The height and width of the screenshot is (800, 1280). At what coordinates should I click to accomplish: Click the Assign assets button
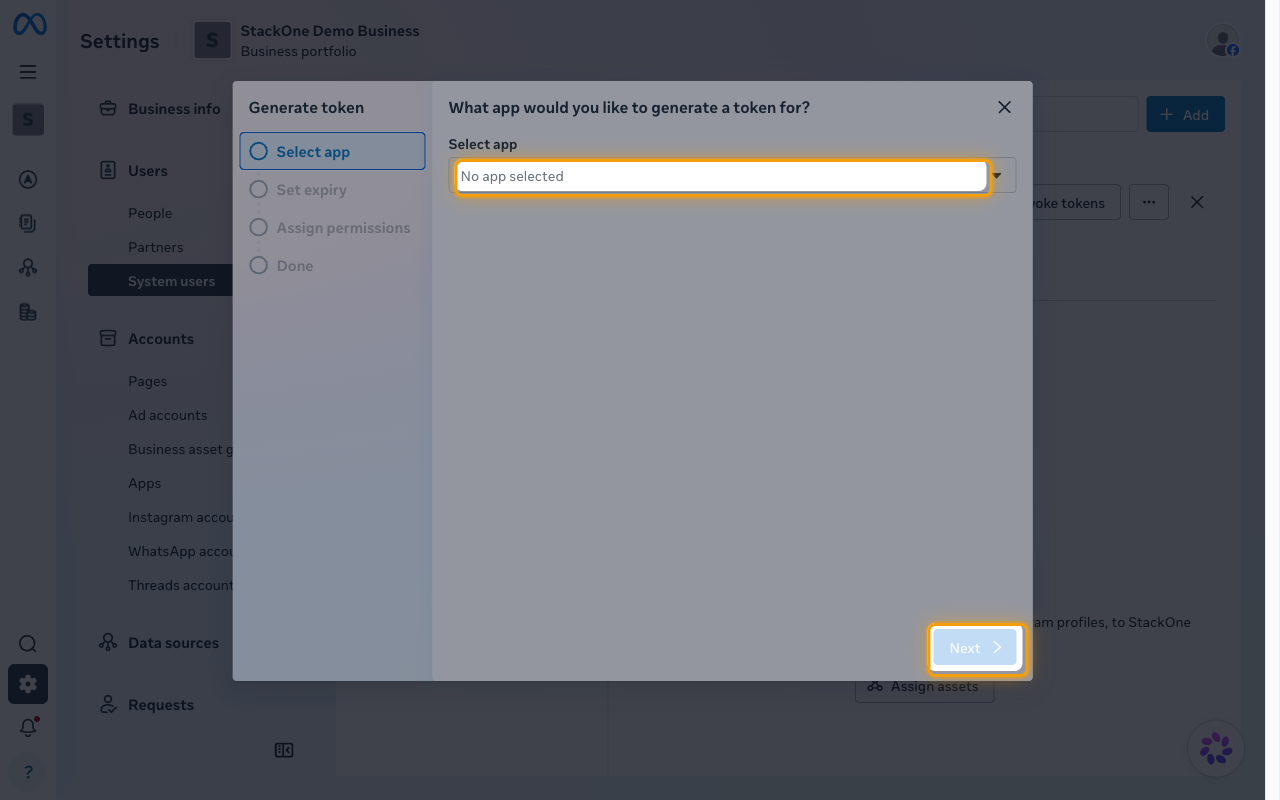click(x=925, y=686)
